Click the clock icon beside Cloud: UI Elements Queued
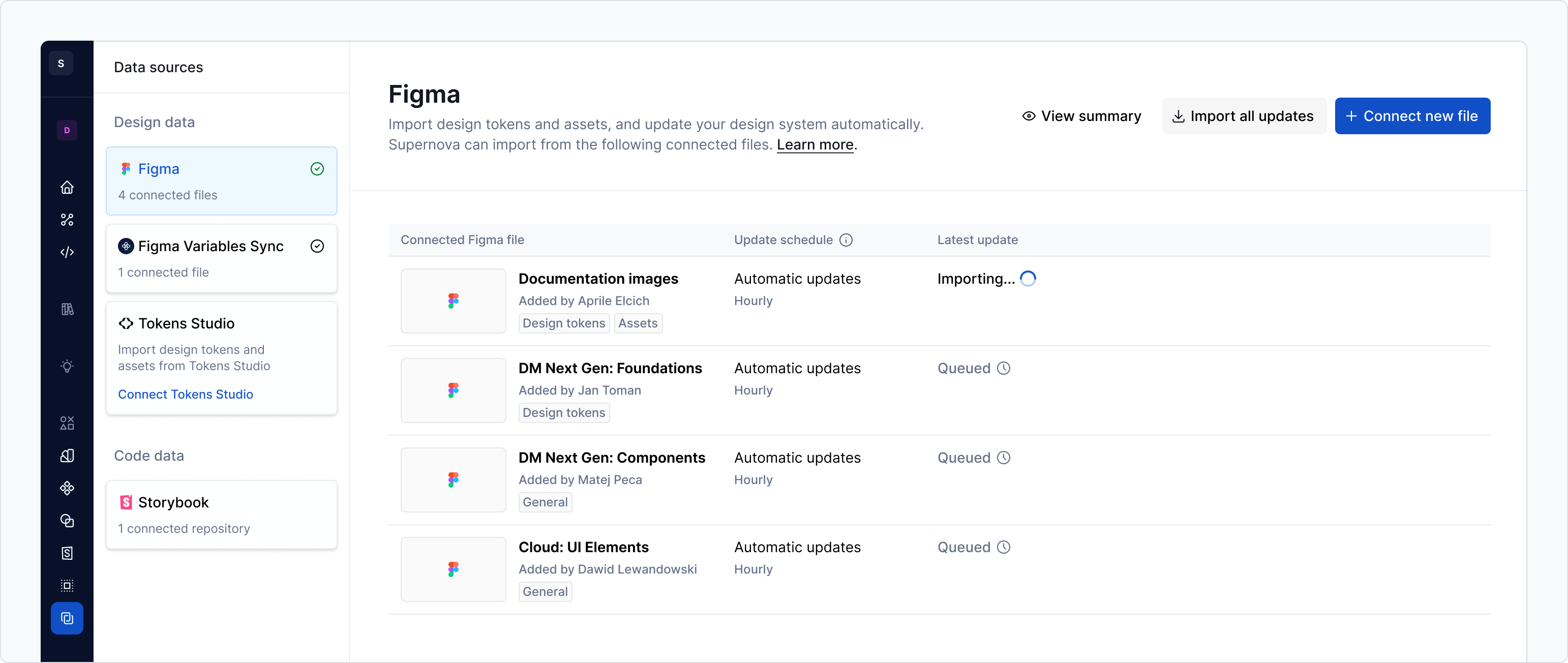Viewport: 1568px width, 663px height. coord(1004,547)
